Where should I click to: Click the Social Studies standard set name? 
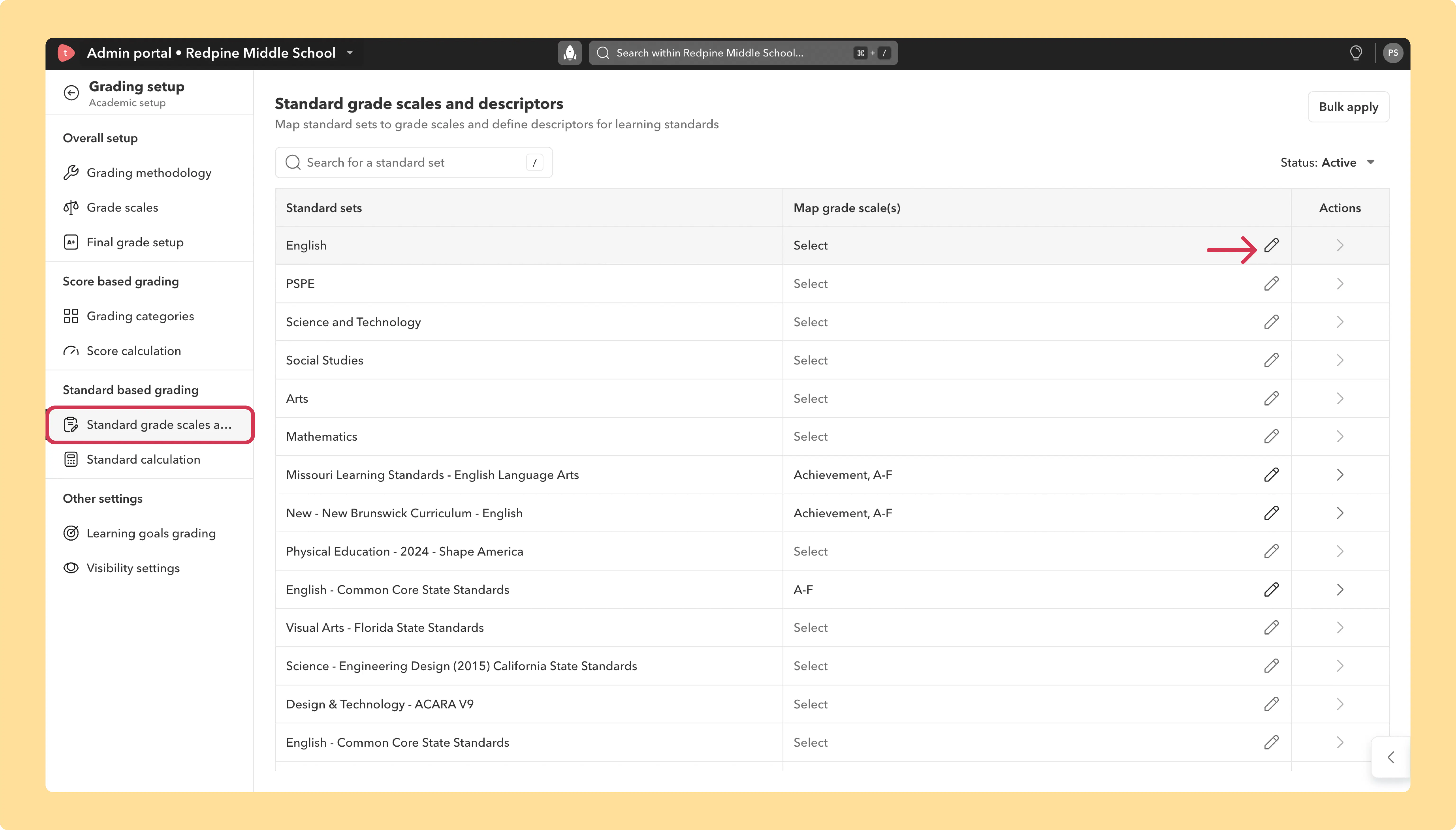(x=324, y=360)
